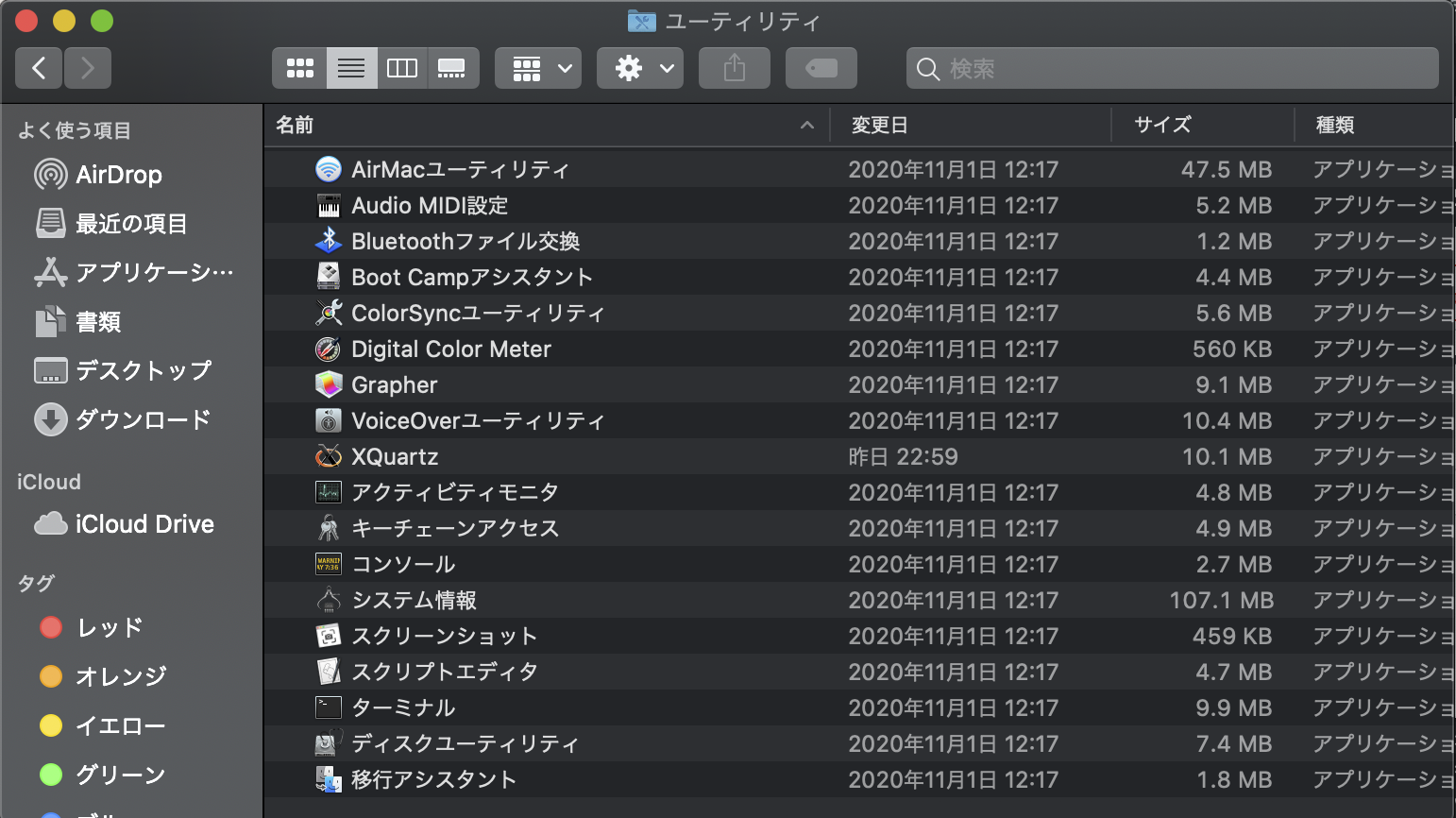Open デスクトップ in sidebar

pyautogui.click(x=123, y=370)
